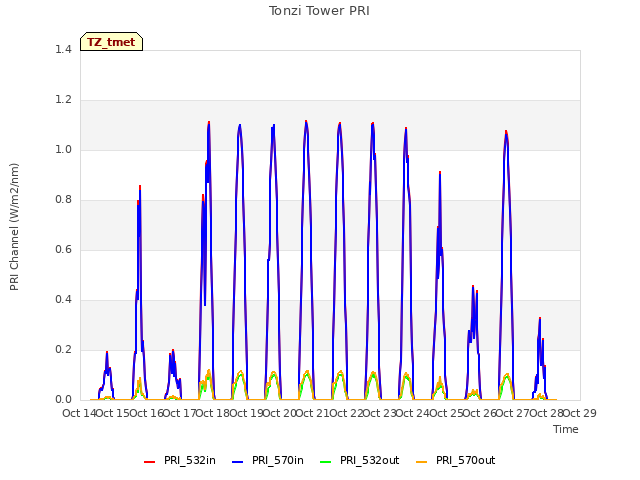The image size is (640, 480).
Task: Click the blue PRI_570in legend swatch
Action: [x=238, y=462]
